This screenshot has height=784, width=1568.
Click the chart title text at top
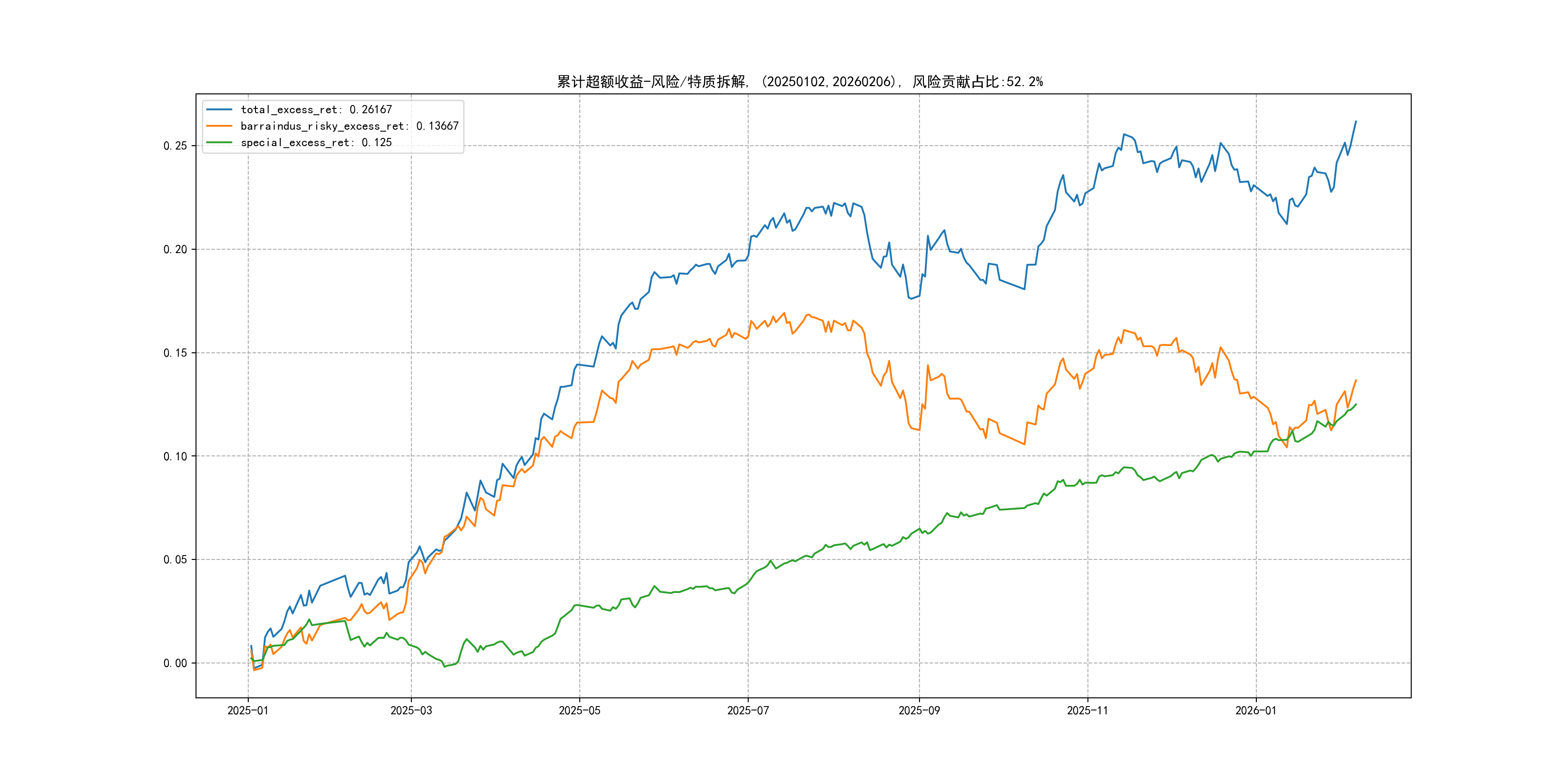800,82
